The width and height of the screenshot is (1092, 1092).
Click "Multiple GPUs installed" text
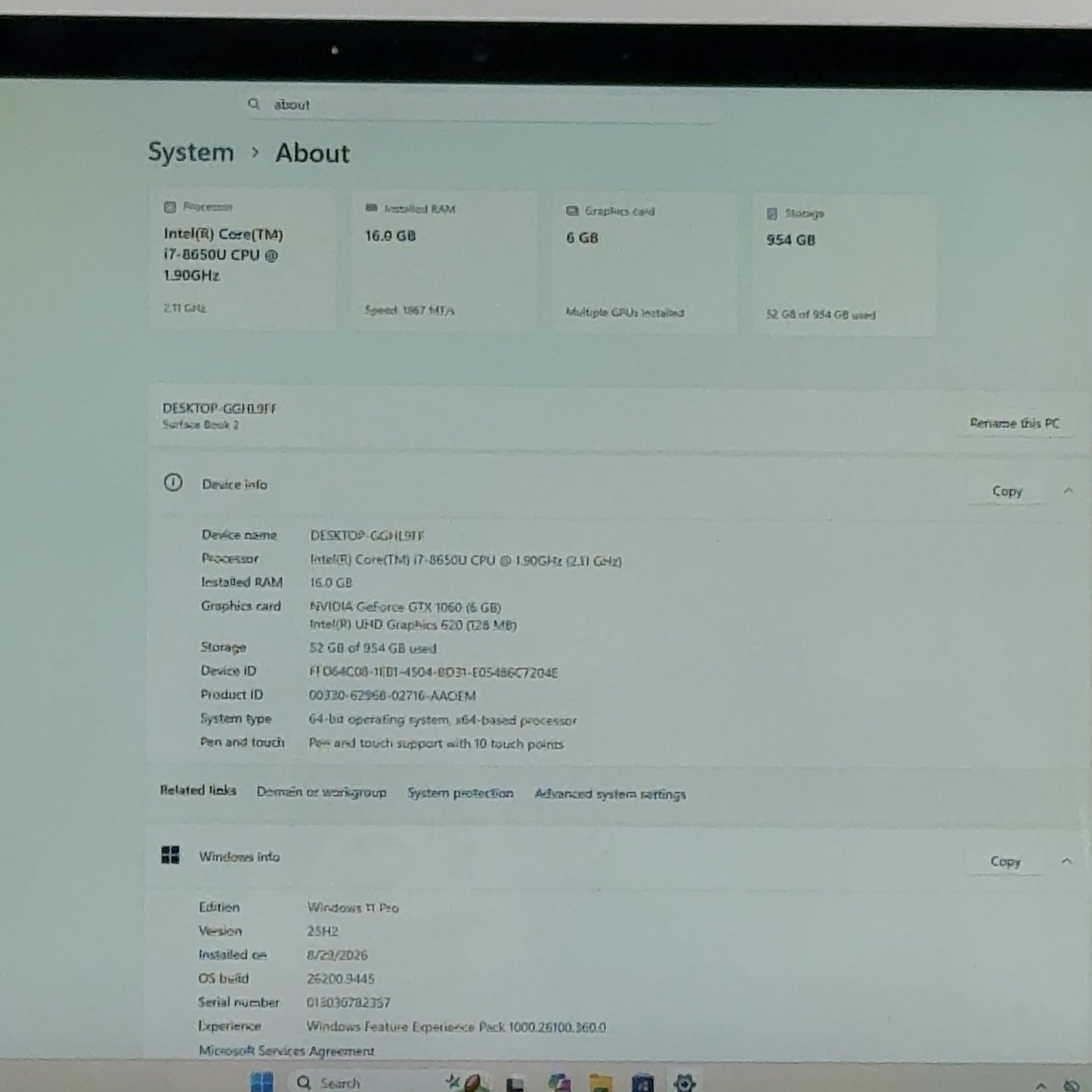pos(625,312)
